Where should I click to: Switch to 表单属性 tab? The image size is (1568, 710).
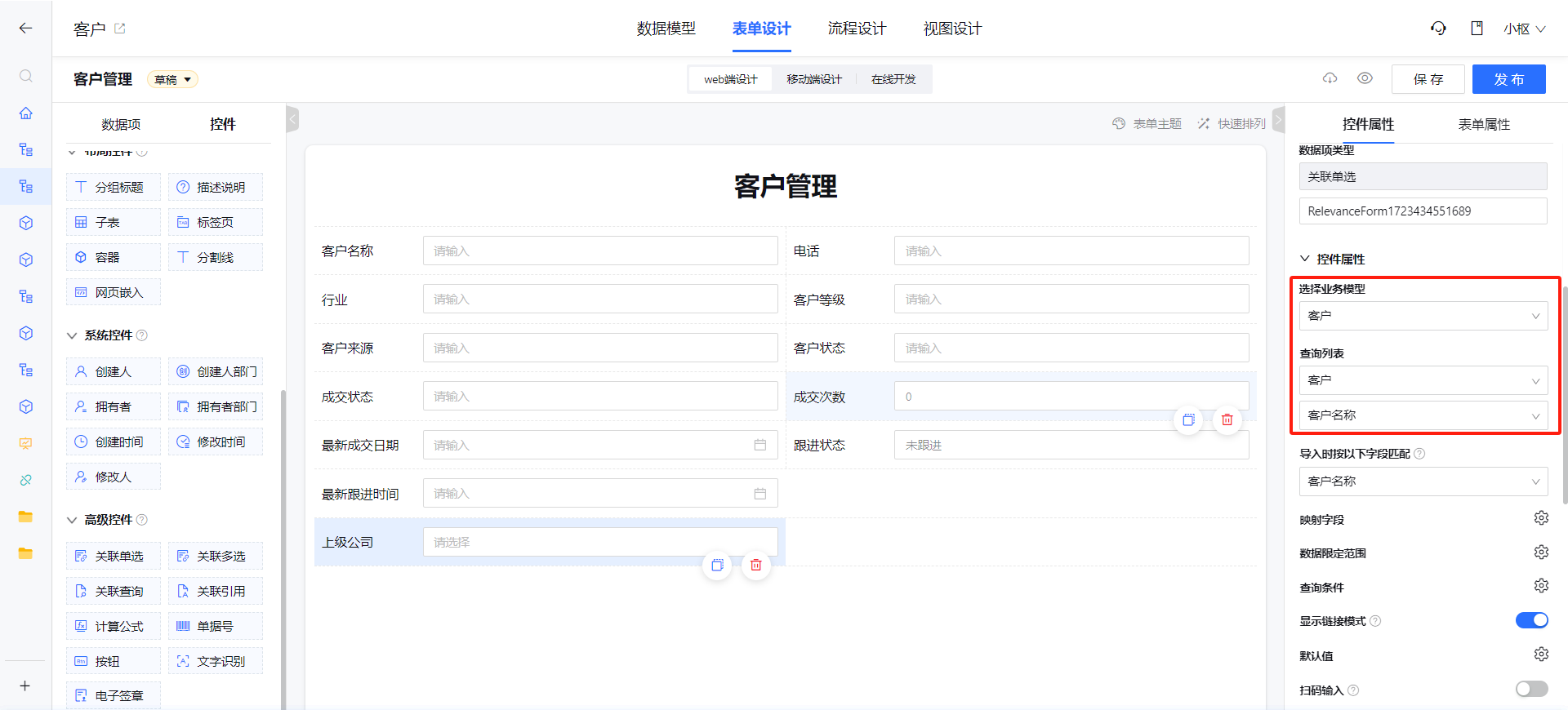[1484, 124]
